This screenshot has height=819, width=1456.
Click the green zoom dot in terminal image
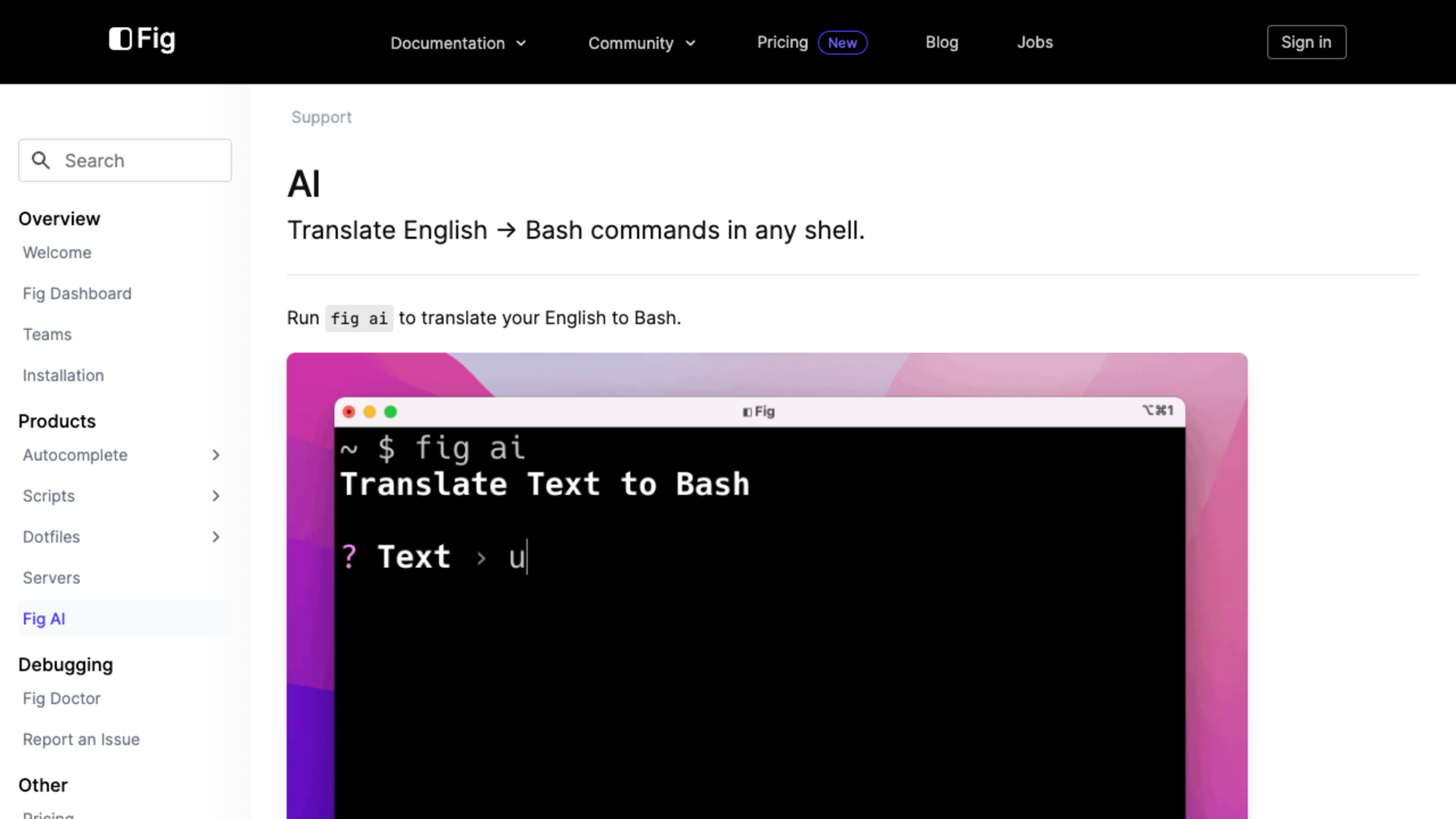391,412
